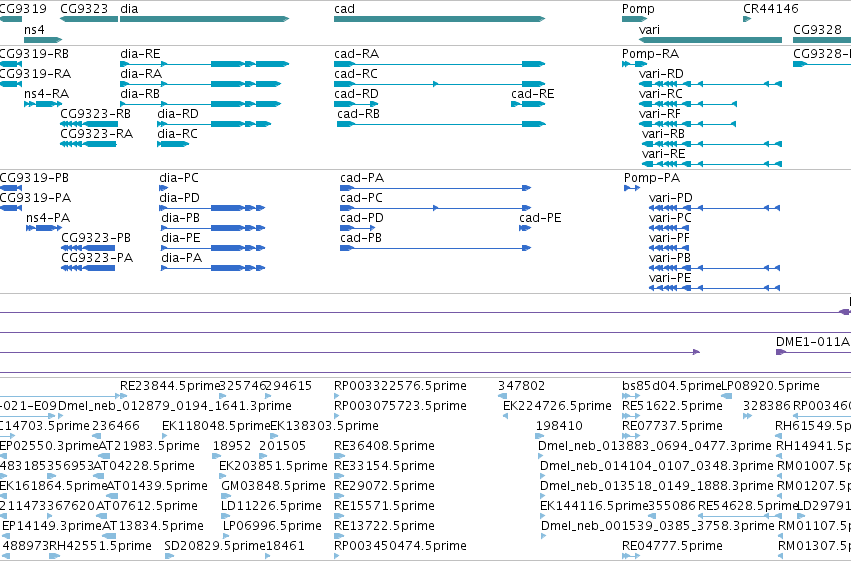Click the CG9323 gene label in top track
The height and width of the screenshot is (561, 851).
[x=84, y=9]
